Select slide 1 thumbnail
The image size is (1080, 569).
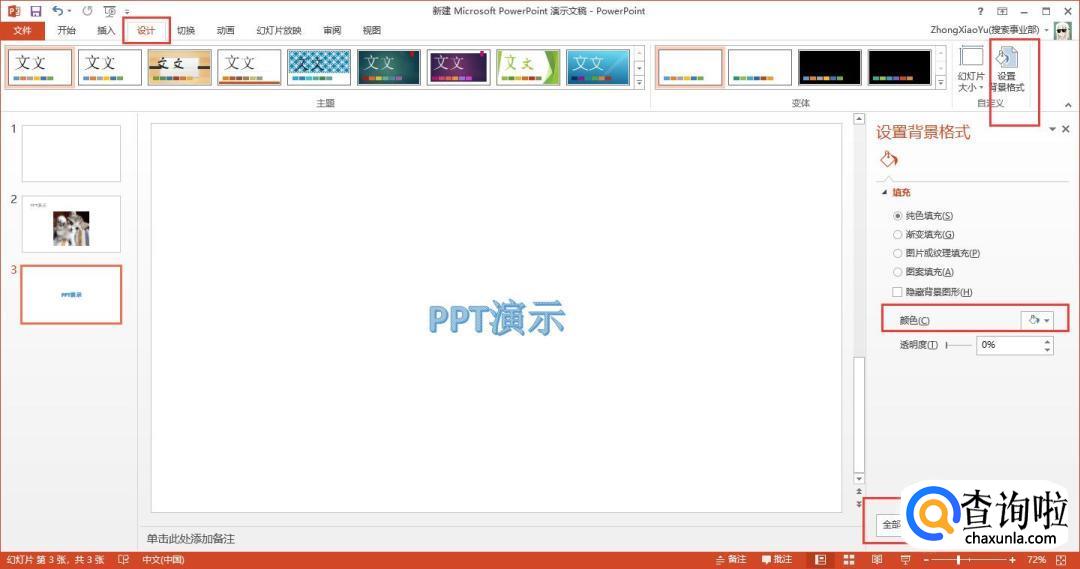click(71, 153)
